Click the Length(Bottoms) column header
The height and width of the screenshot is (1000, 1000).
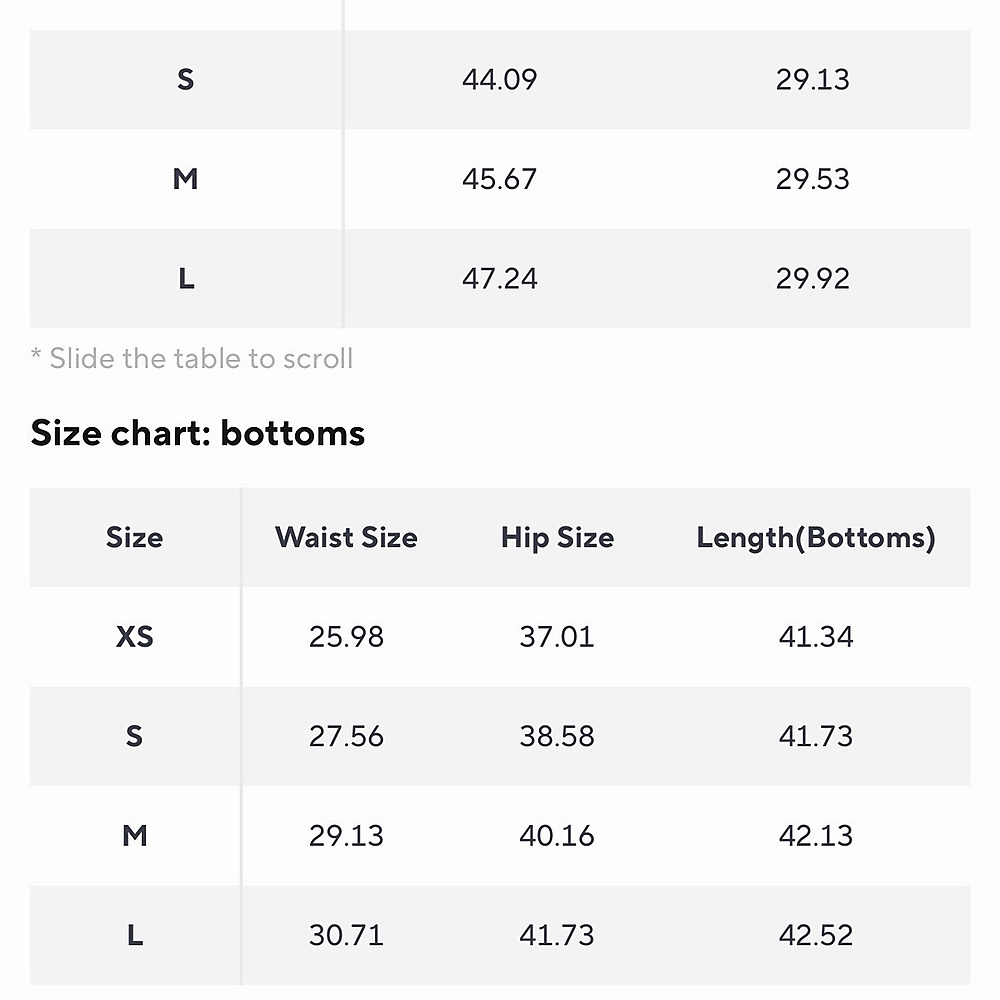pos(816,538)
